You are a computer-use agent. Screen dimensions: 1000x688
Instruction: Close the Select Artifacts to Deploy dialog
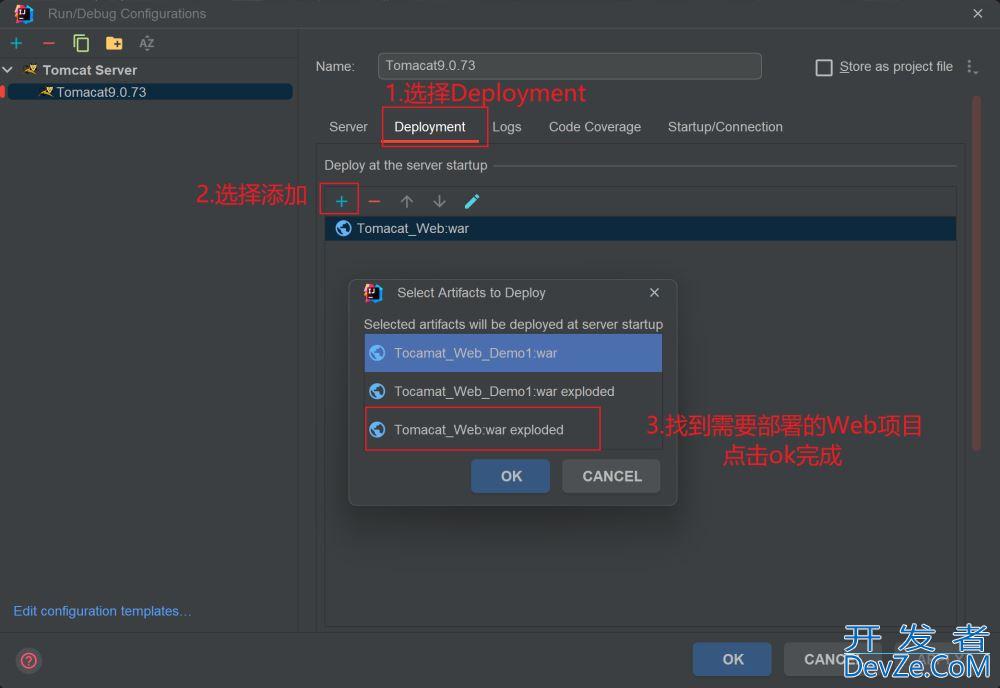[654, 293]
